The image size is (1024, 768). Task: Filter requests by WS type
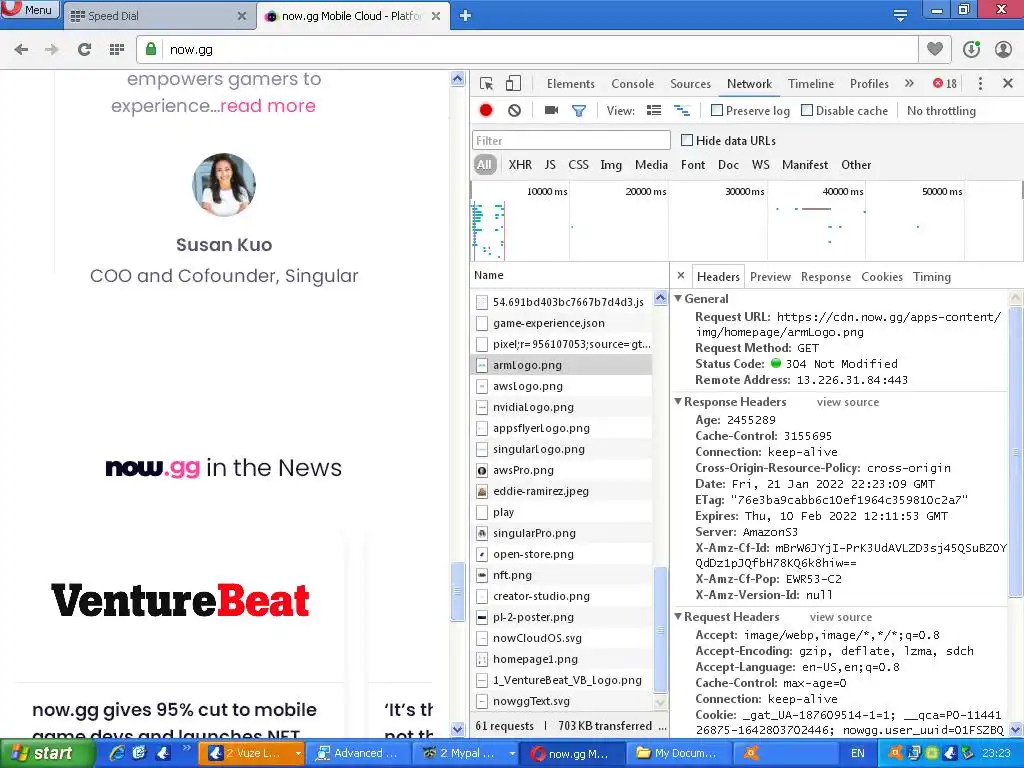coord(760,165)
